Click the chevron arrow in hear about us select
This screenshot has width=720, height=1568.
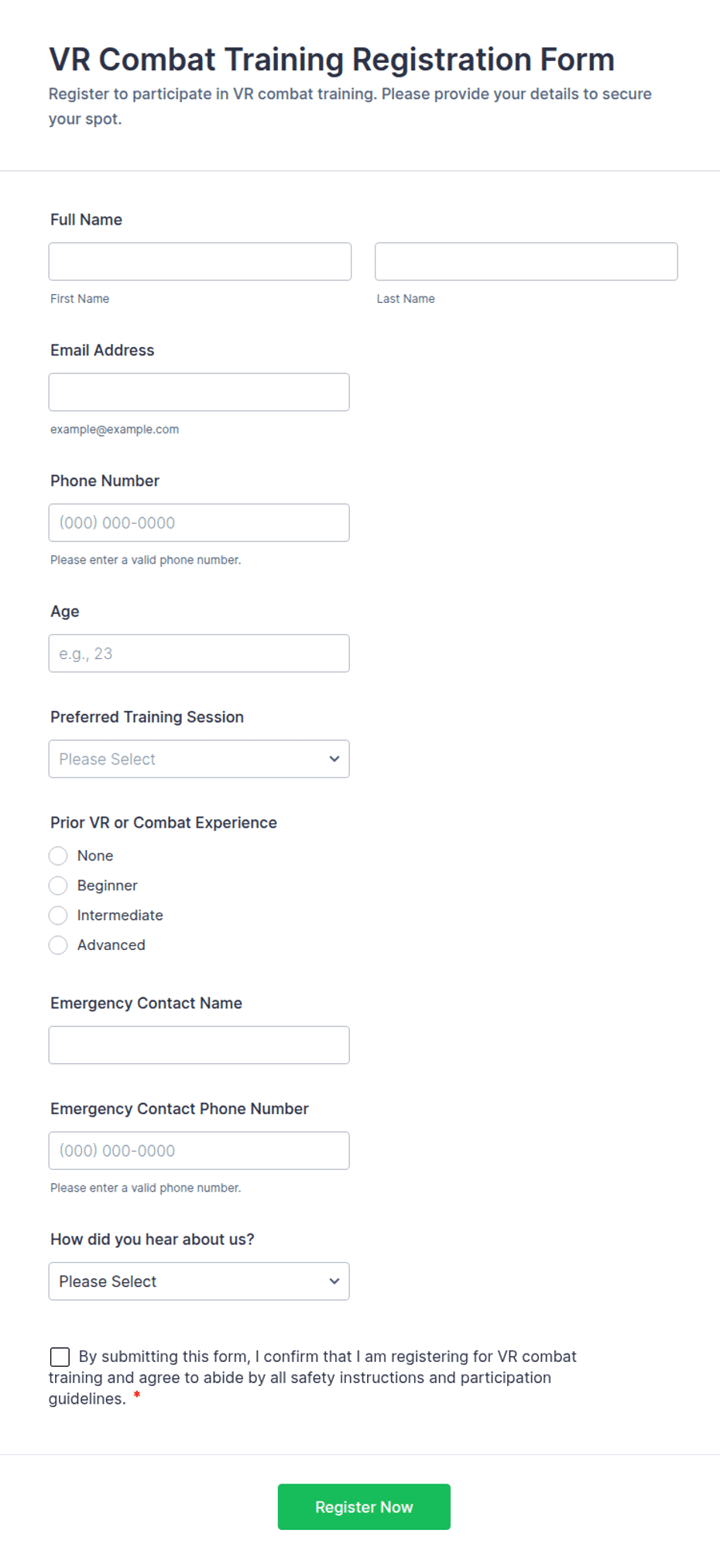[x=334, y=1282]
